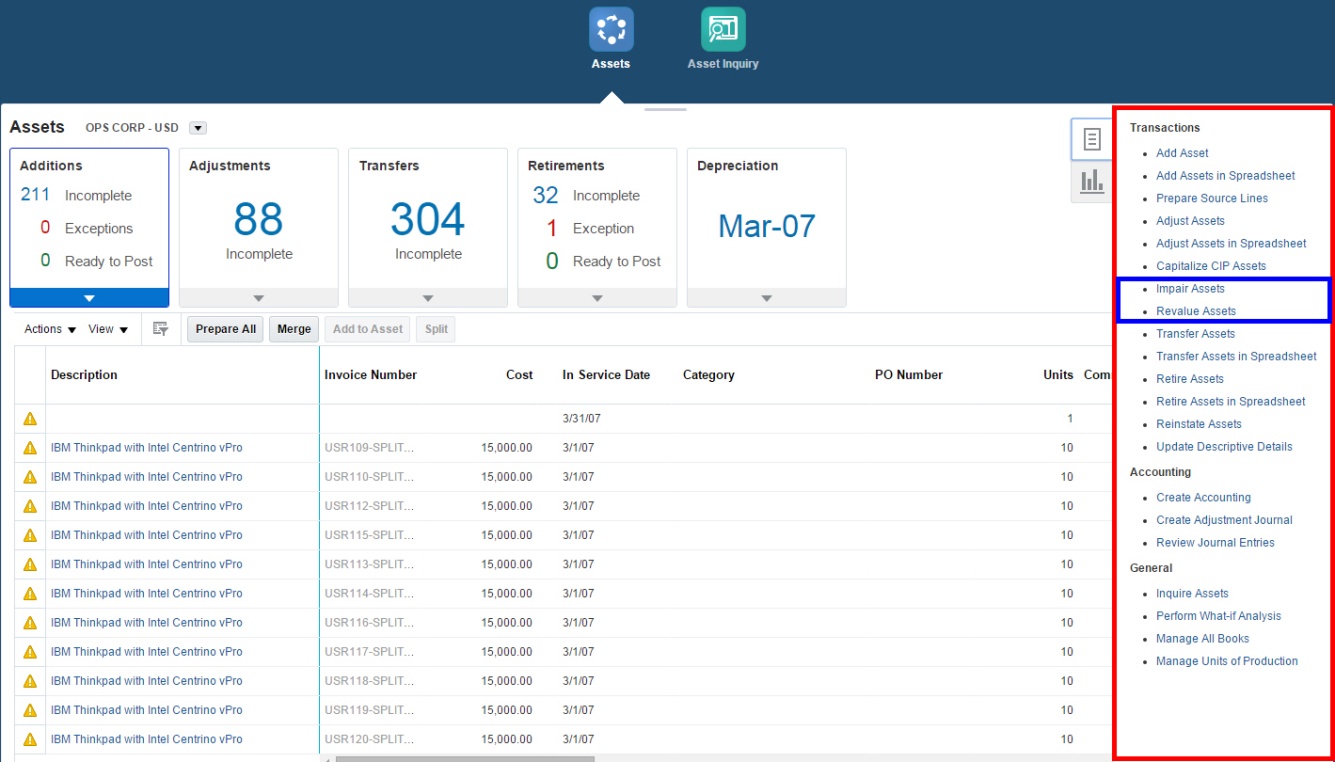Viewport: 1335px width, 762px height.
Task: Open the Capitalize CIP Assets link
Action: point(1211,266)
